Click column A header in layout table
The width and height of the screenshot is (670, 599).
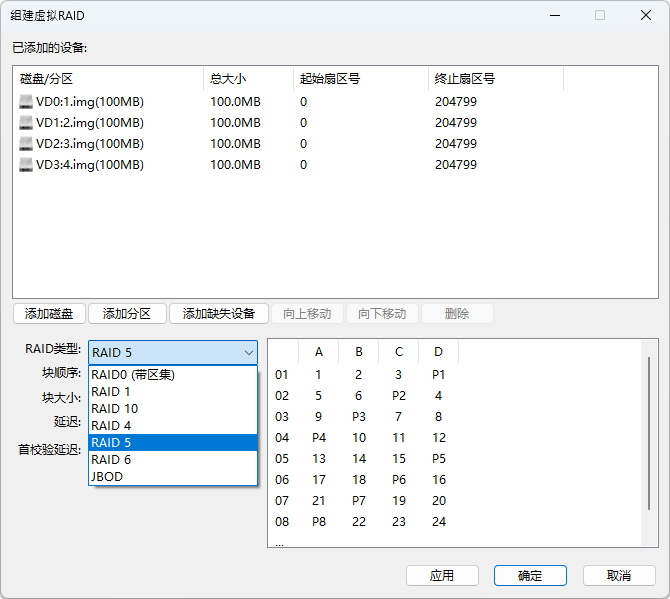tap(319, 352)
